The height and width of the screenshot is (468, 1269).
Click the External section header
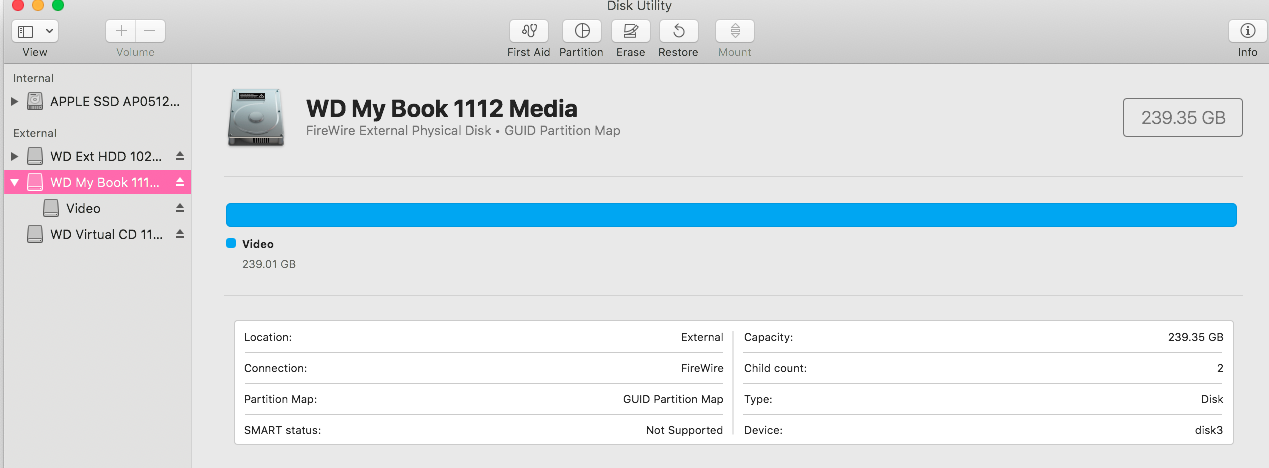pos(35,133)
